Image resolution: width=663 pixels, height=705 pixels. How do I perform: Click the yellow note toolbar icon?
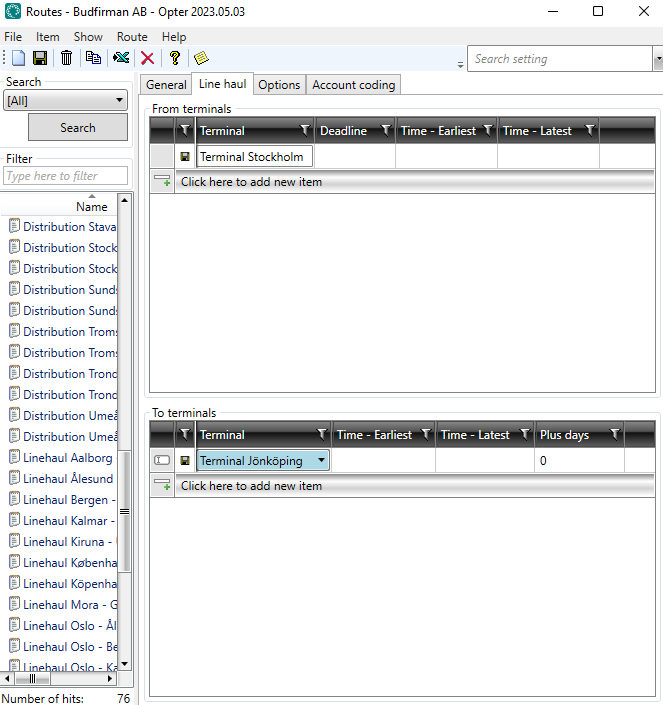[200, 58]
